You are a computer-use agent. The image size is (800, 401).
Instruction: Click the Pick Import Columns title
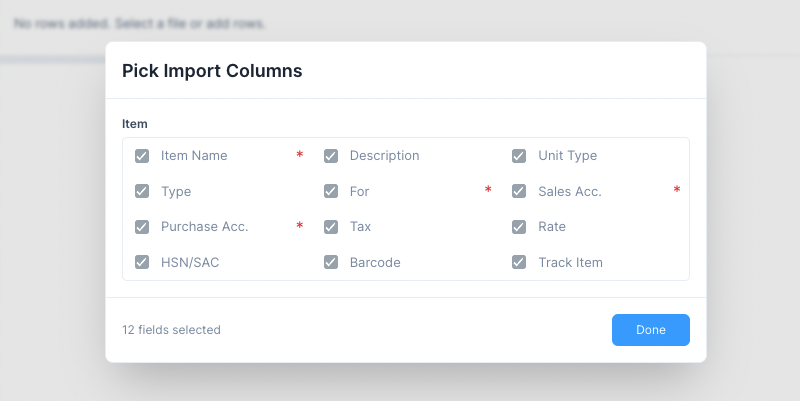pyautogui.click(x=212, y=70)
